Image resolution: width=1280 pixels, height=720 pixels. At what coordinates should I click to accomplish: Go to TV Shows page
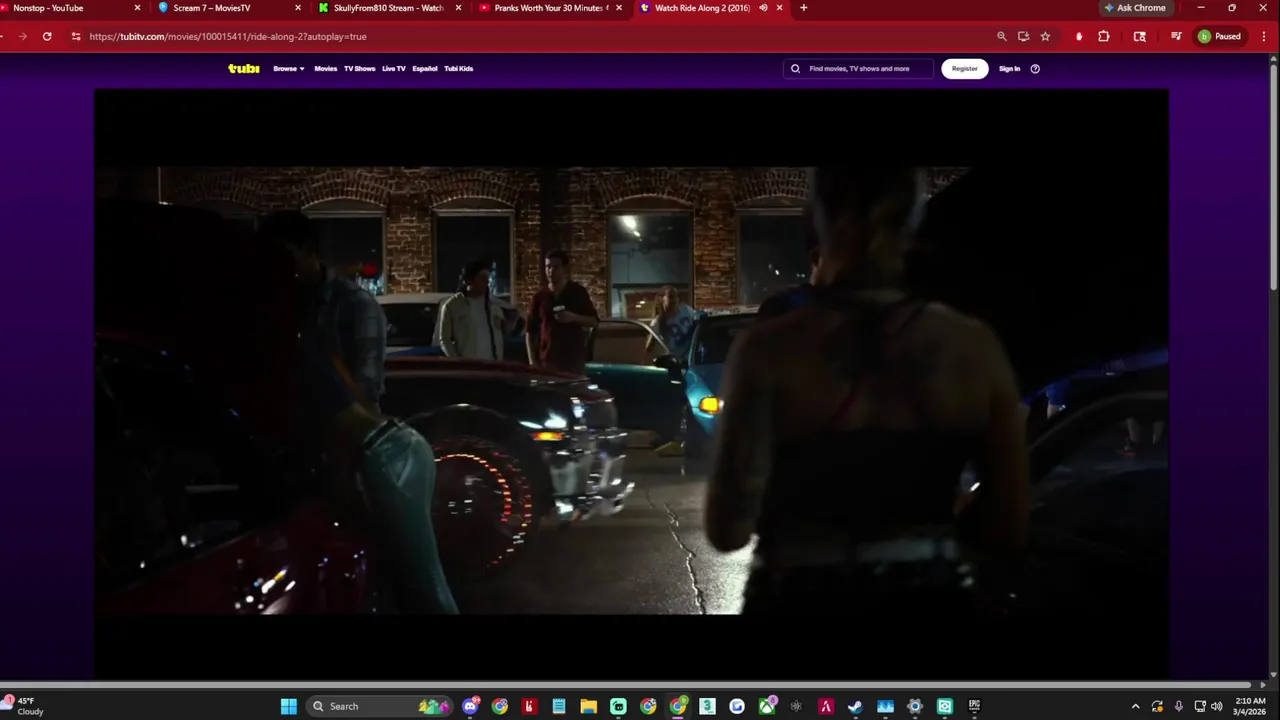click(x=360, y=69)
